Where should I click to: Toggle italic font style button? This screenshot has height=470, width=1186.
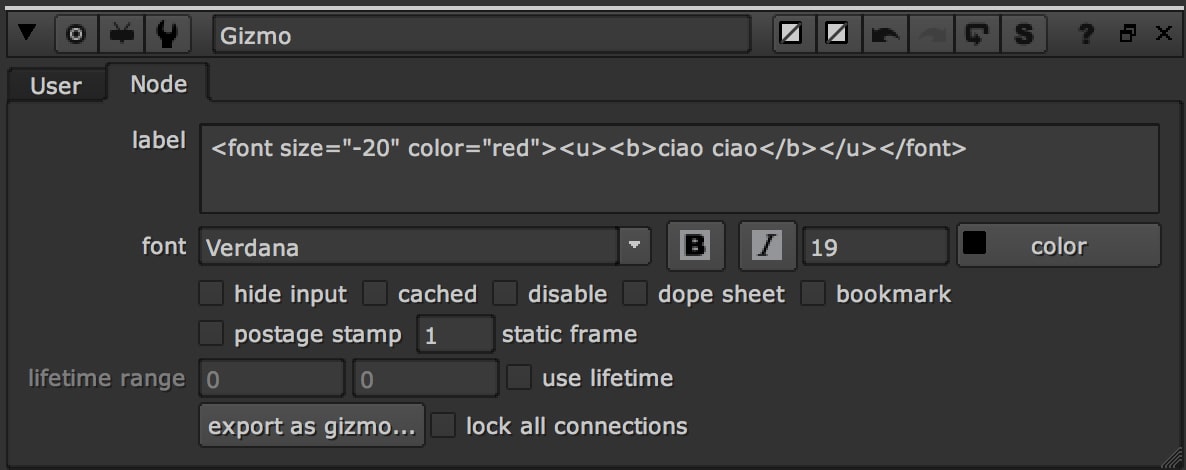pyautogui.click(x=767, y=246)
